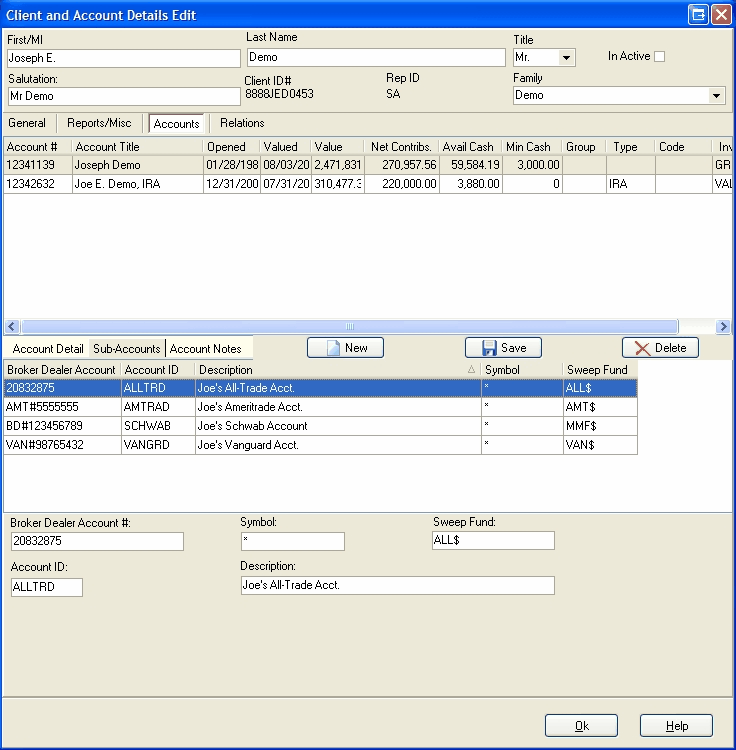
Task: Click the New document icon button
Action: pyautogui.click(x=345, y=348)
